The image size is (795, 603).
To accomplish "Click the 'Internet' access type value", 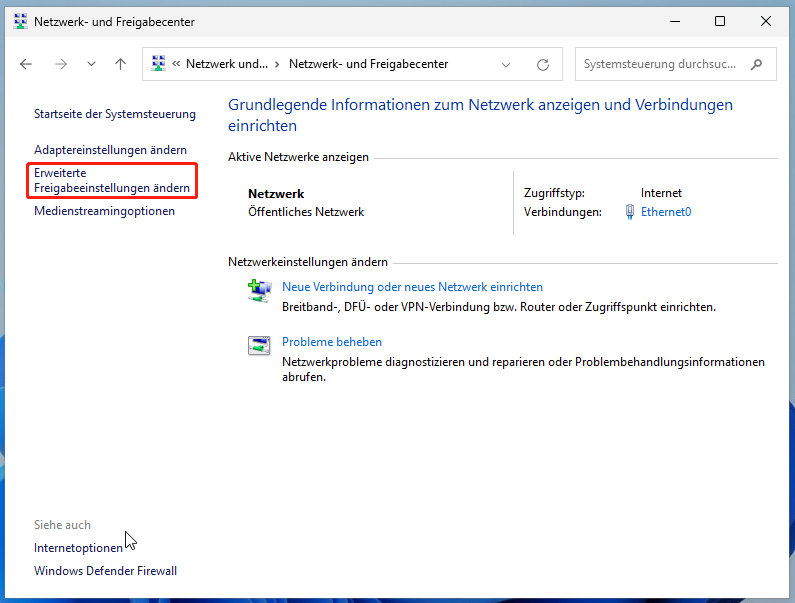I will coord(661,193).
